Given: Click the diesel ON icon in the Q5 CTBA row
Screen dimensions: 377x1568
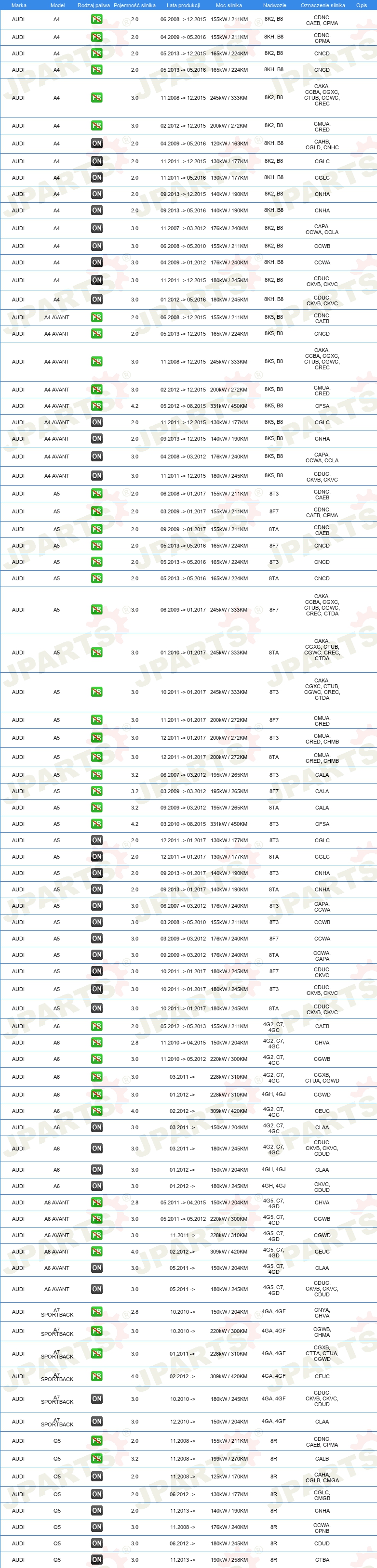Looking at the screenshot, I should click(97, 1559).
